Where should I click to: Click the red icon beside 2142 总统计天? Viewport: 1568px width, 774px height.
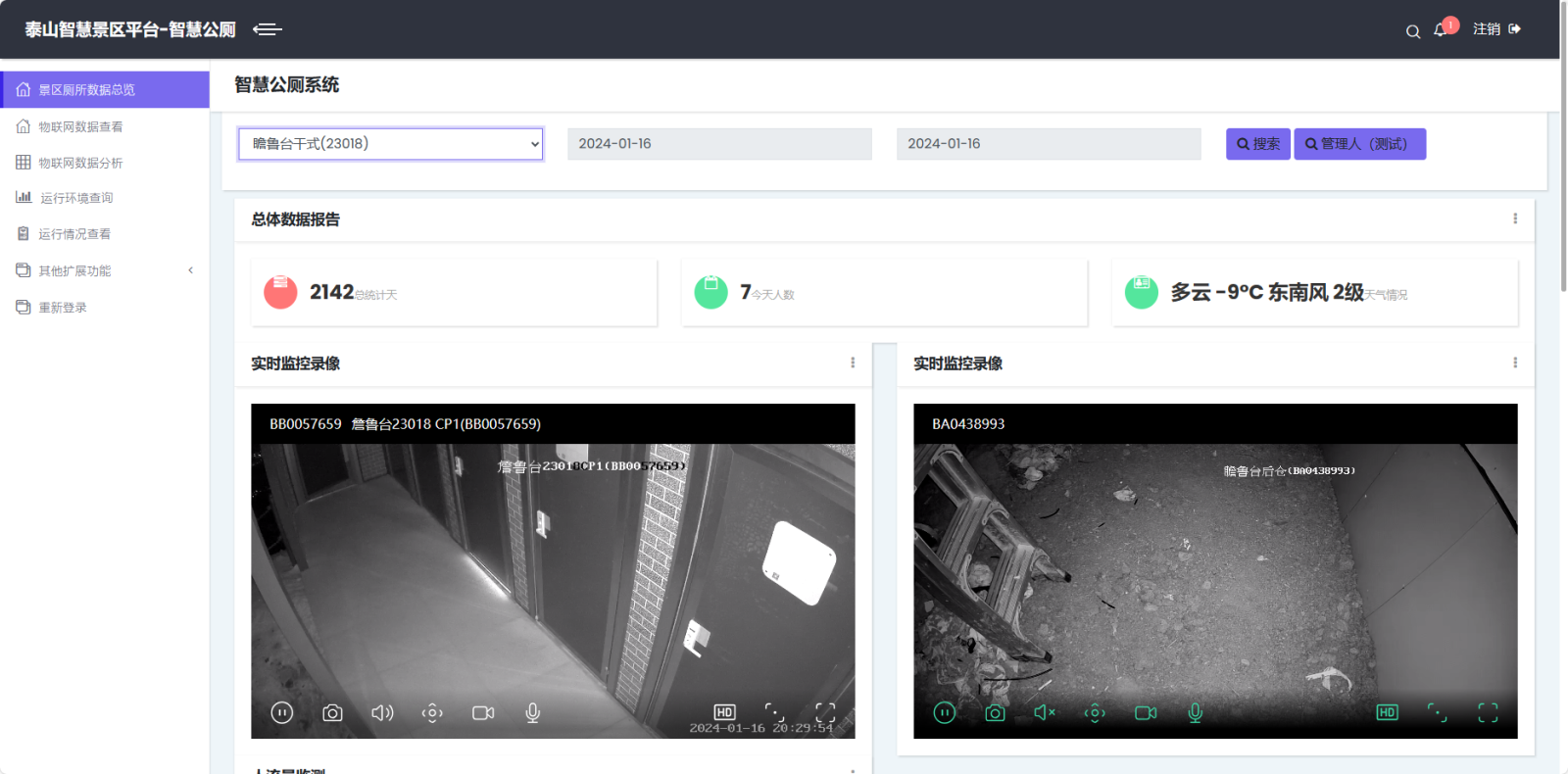pos(280,292)
